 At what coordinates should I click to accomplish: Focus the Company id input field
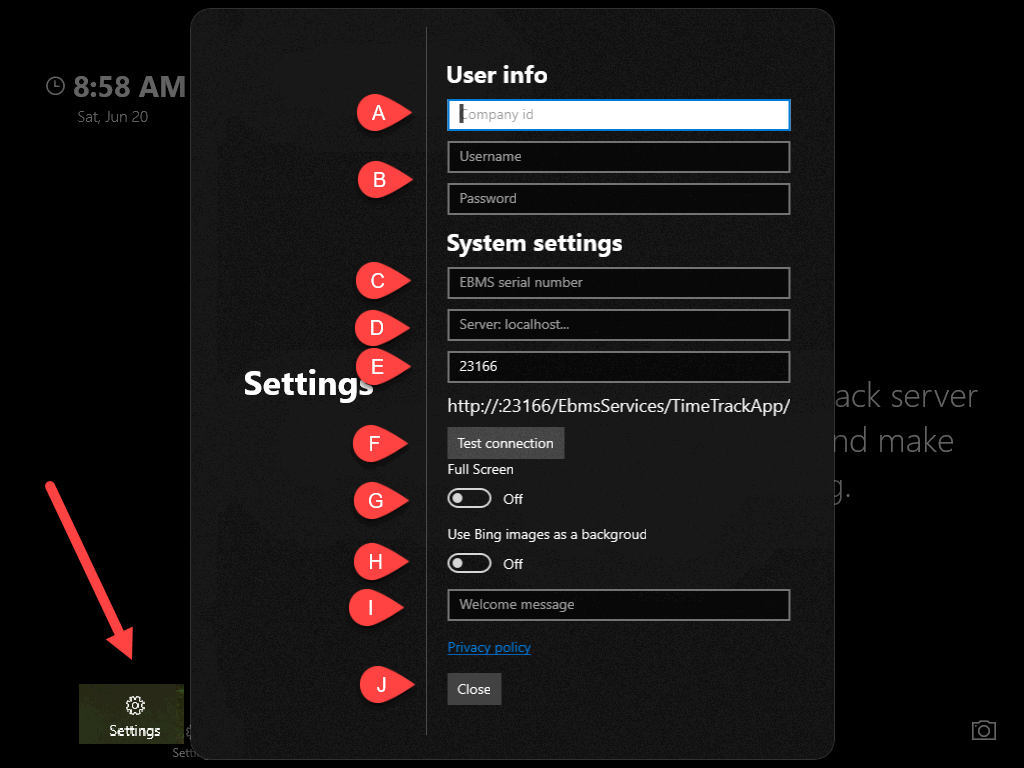618,115
